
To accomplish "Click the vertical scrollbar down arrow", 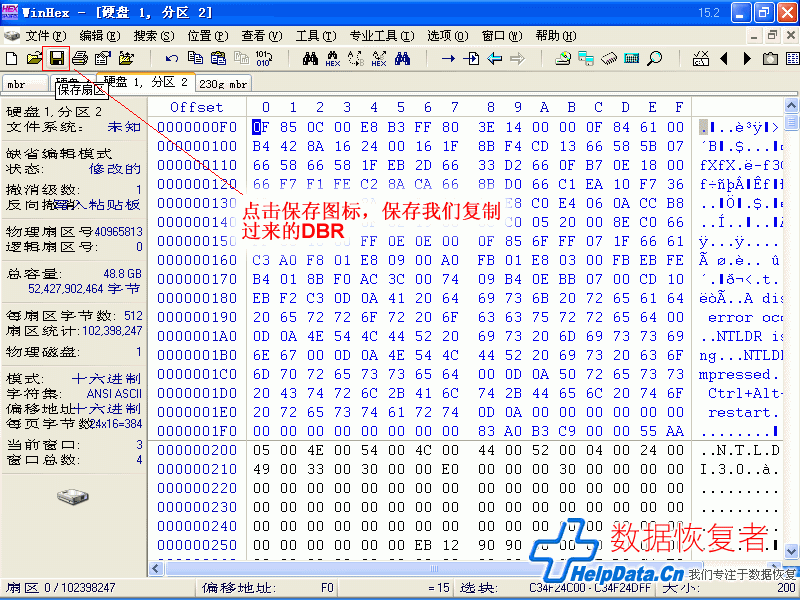I will point(791,552).
